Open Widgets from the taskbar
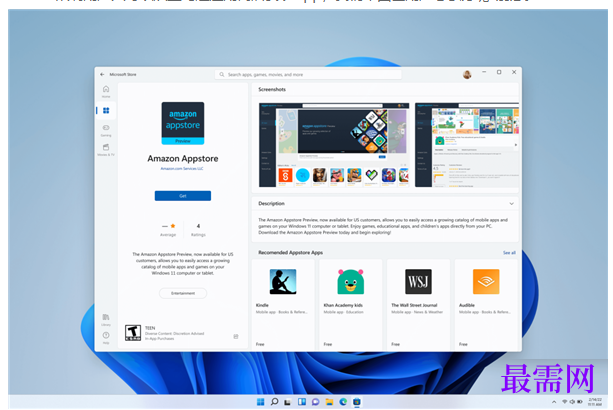613x410 pixels. (302, 402)
